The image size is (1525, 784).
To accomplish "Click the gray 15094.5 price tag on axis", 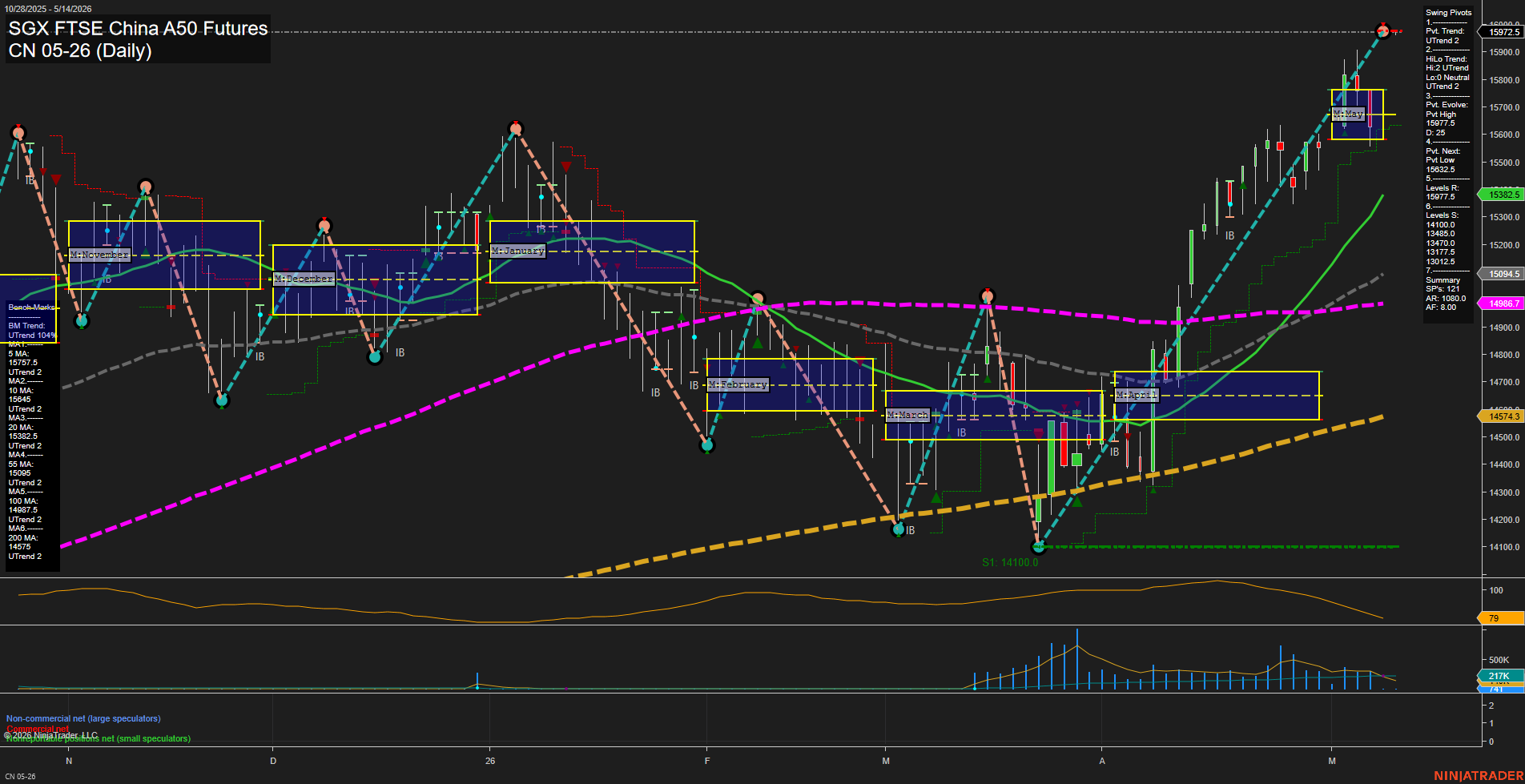I will pos(1503,274).
